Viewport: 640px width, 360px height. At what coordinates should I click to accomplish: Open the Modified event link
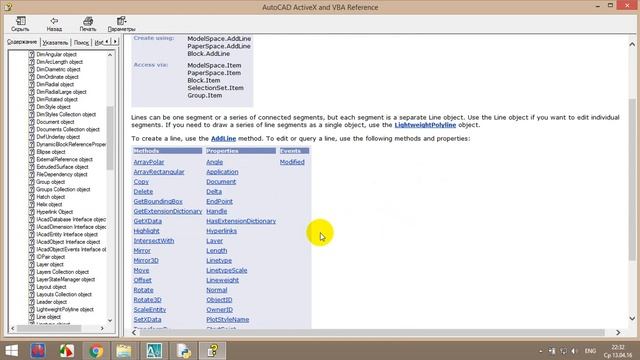[x=292, y=162]
